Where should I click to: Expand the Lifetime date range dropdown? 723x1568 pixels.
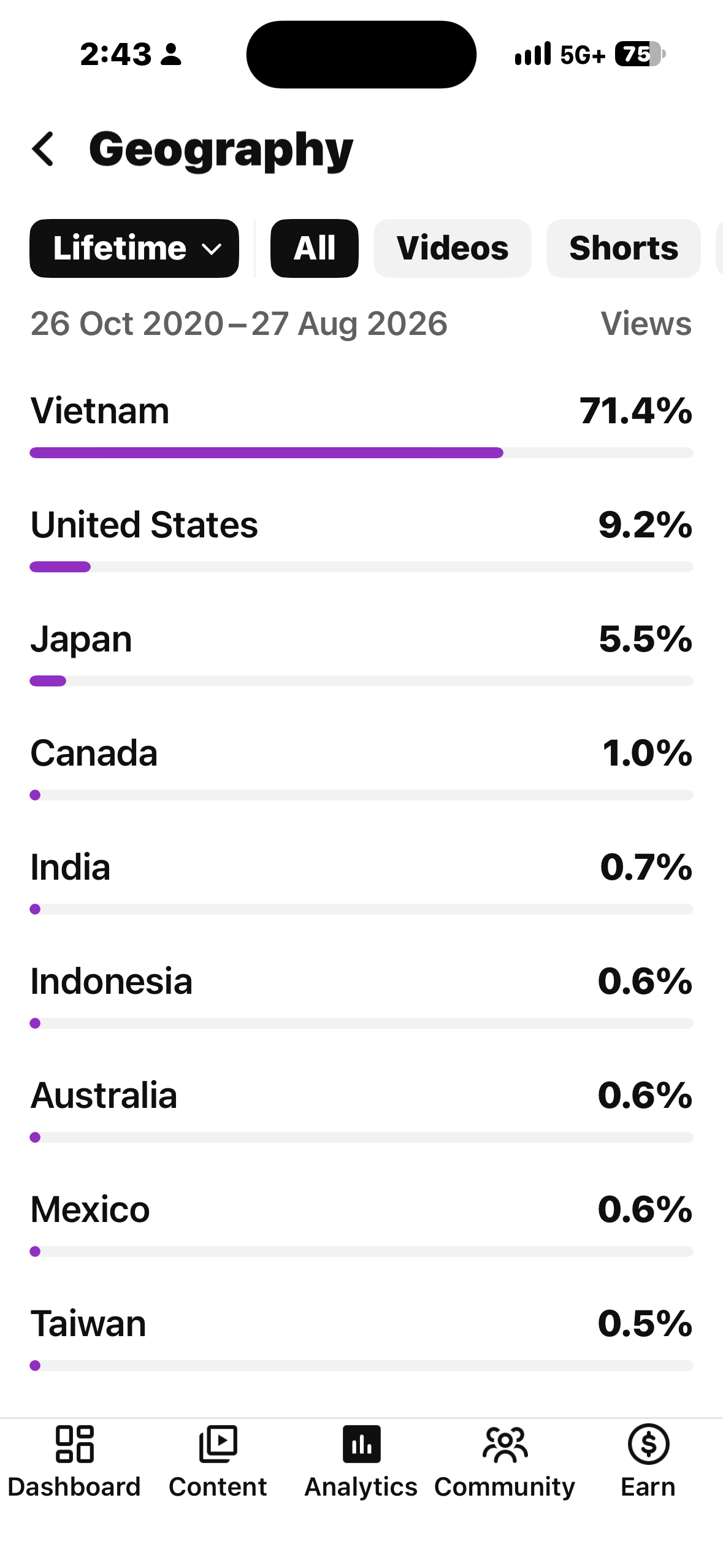[x=134, y=248]
